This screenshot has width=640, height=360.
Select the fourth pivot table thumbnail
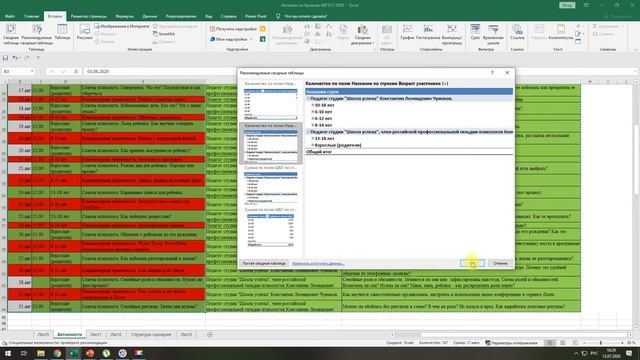tap(271, 227)
